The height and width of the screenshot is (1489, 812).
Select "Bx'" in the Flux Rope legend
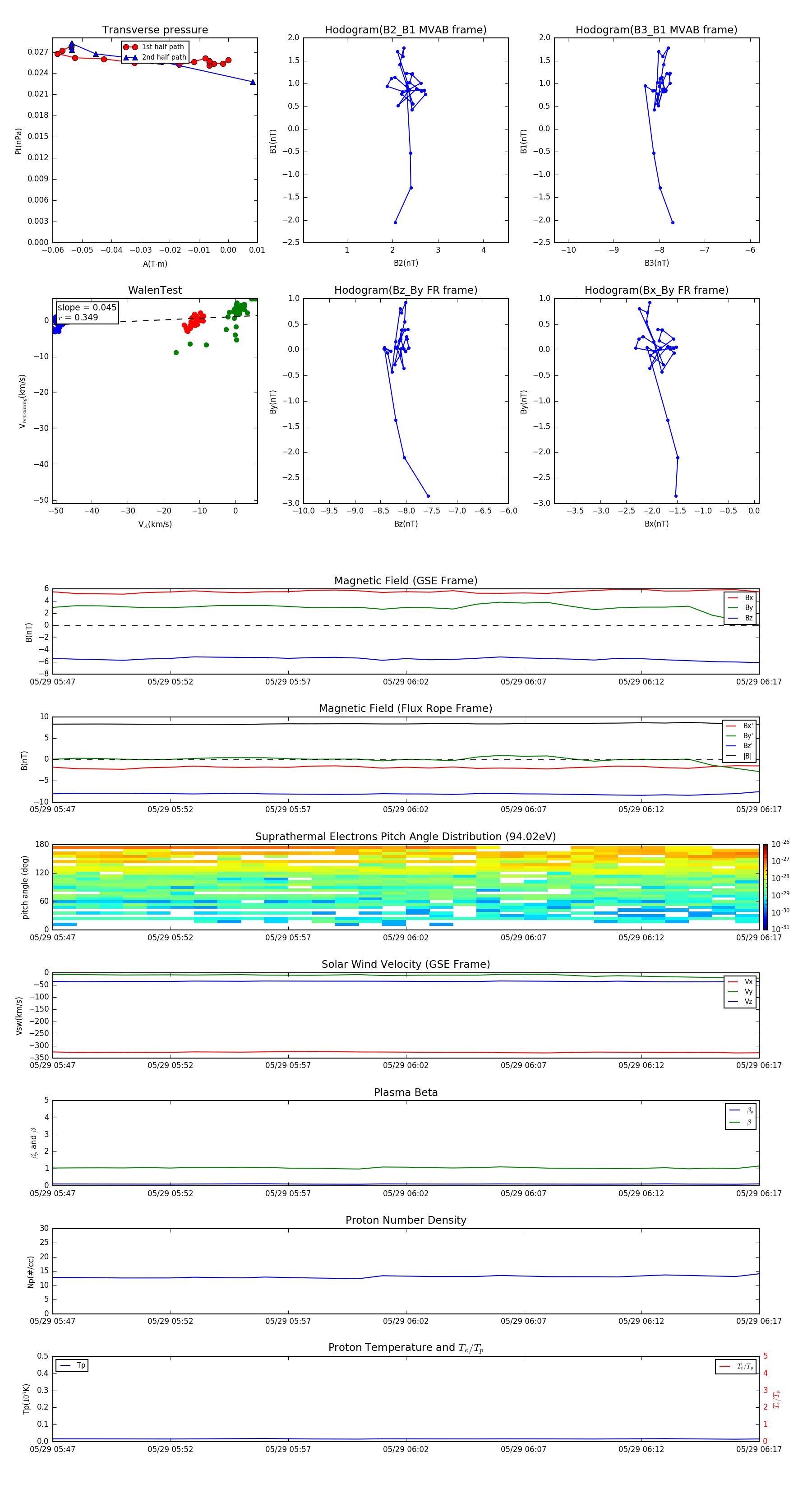click(x=739, y=726)
